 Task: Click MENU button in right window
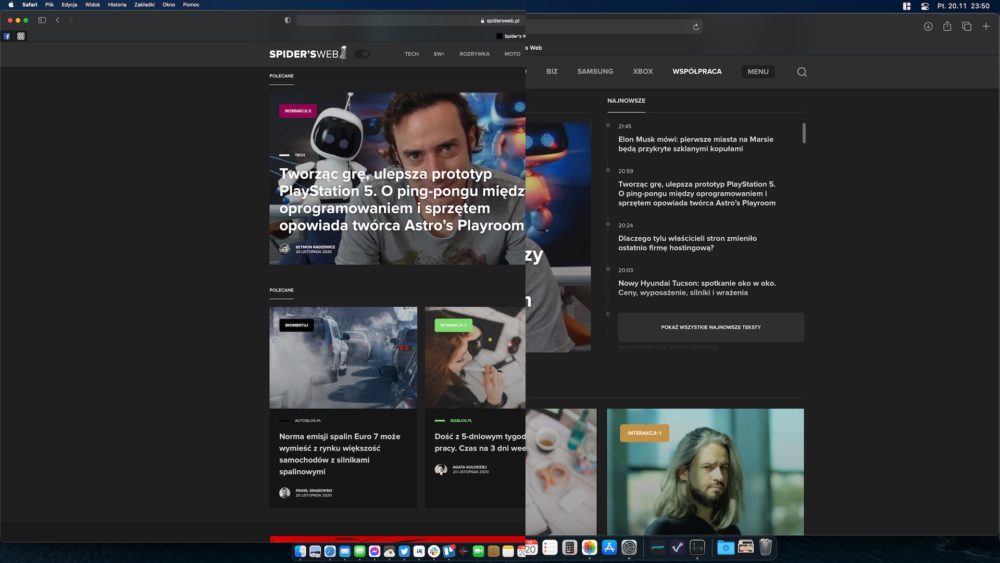pos(758,71)
